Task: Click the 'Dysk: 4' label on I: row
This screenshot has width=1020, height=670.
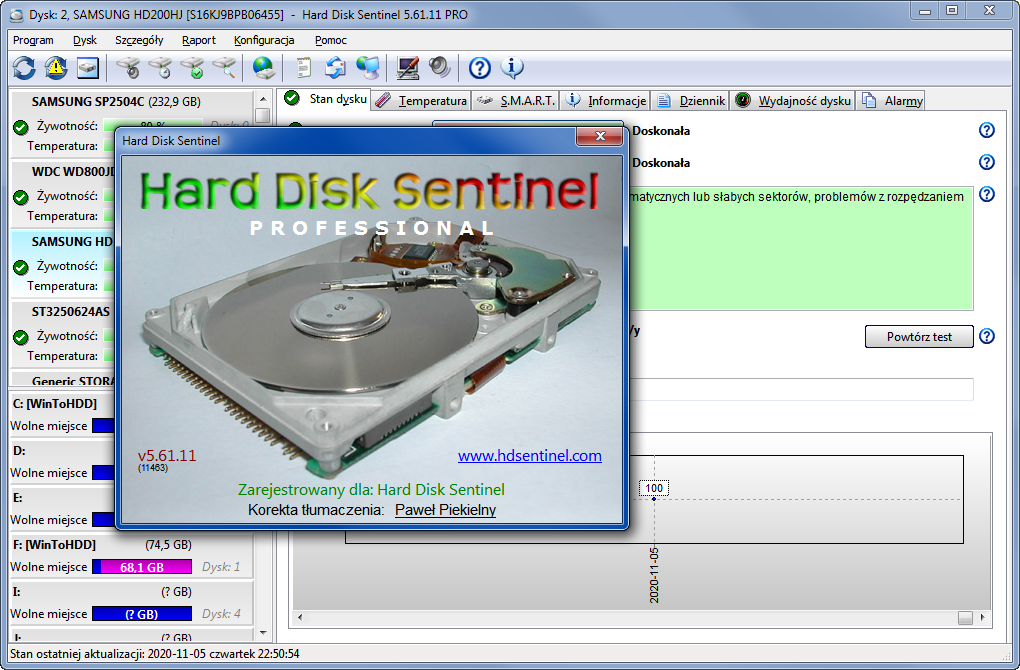Action: (x=221, y=614)
